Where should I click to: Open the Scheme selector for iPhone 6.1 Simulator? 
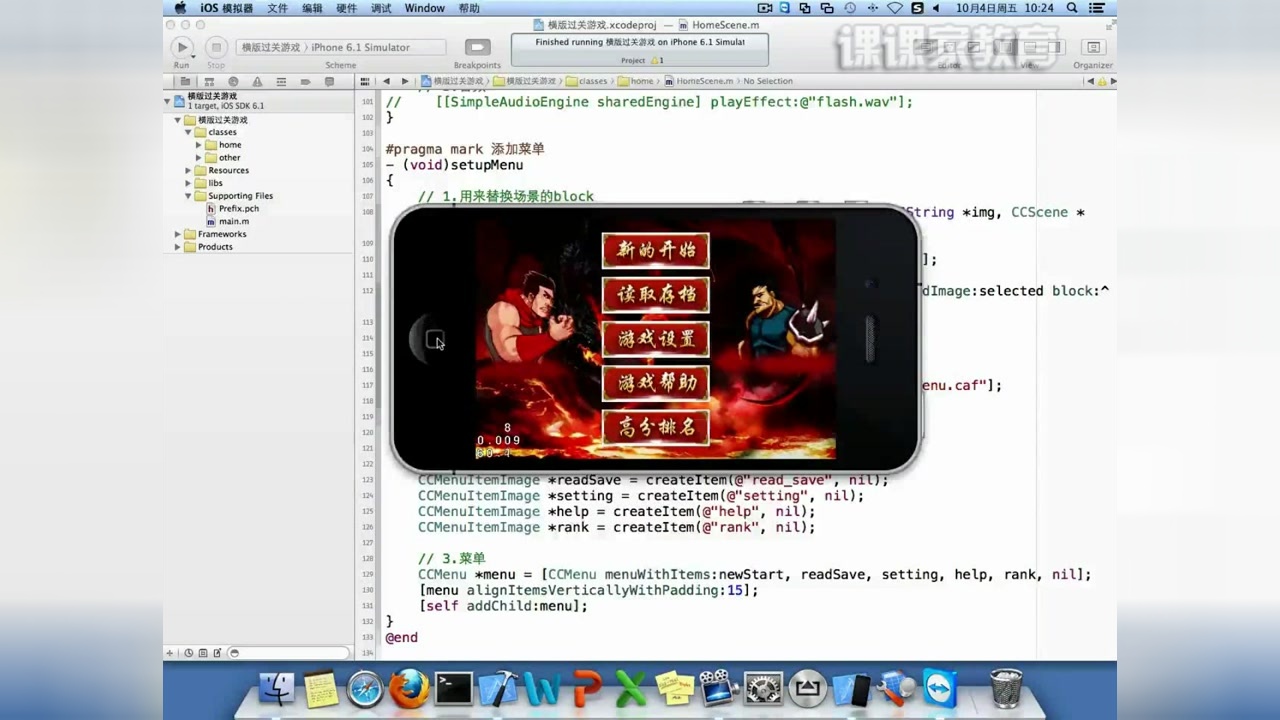click(x=341, y=47)
